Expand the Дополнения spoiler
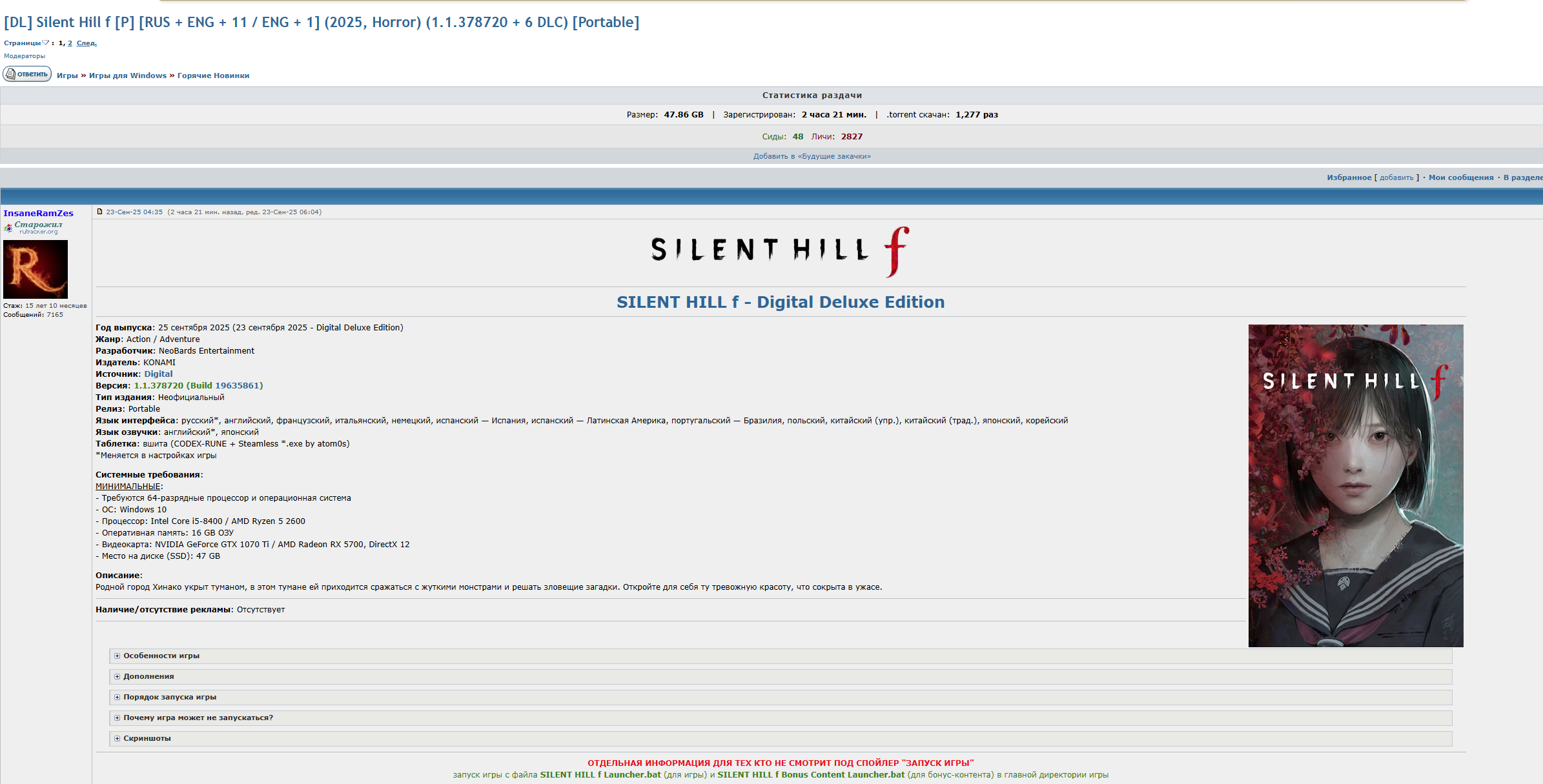 (x=148, y=676)
